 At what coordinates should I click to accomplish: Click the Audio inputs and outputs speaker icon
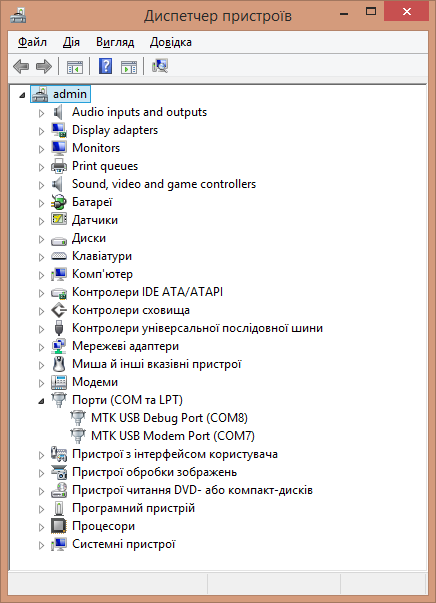pyautogui.click(x=58, y=112)
